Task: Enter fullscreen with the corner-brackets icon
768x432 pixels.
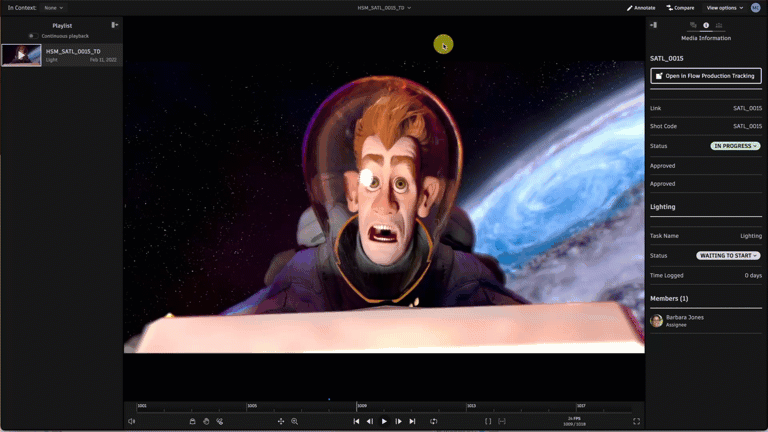Action: (x=636, y=421)
